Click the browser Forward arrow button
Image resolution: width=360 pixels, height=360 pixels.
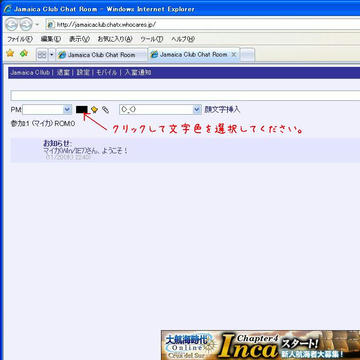26,24
